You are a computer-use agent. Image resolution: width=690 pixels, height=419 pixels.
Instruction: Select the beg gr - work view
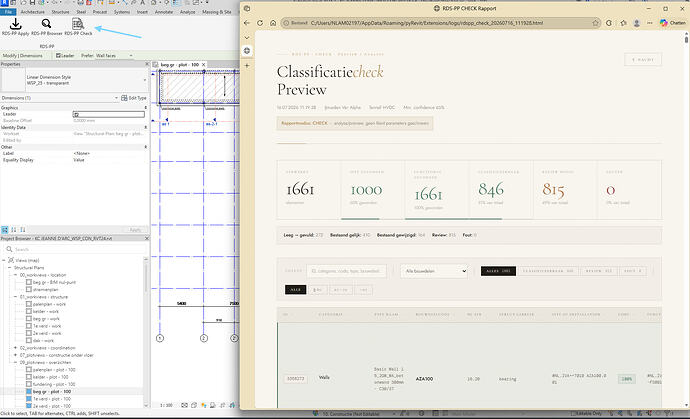46,319
